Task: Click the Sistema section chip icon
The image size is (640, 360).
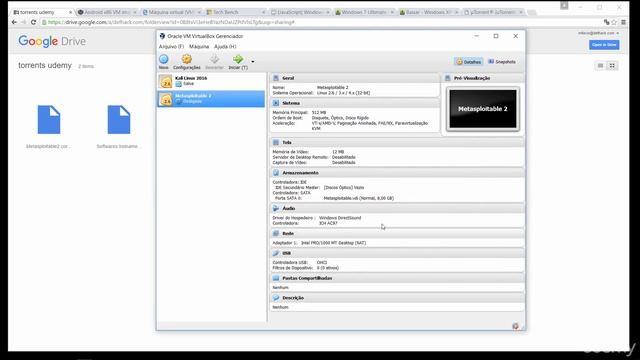Action: [276, 103]
